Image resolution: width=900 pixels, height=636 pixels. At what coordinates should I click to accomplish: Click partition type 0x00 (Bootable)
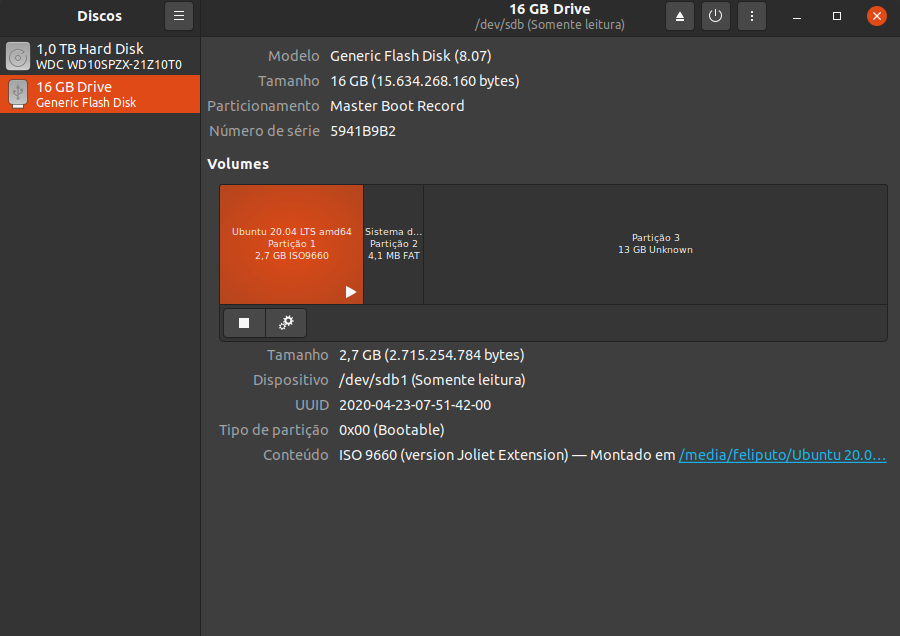391,430
